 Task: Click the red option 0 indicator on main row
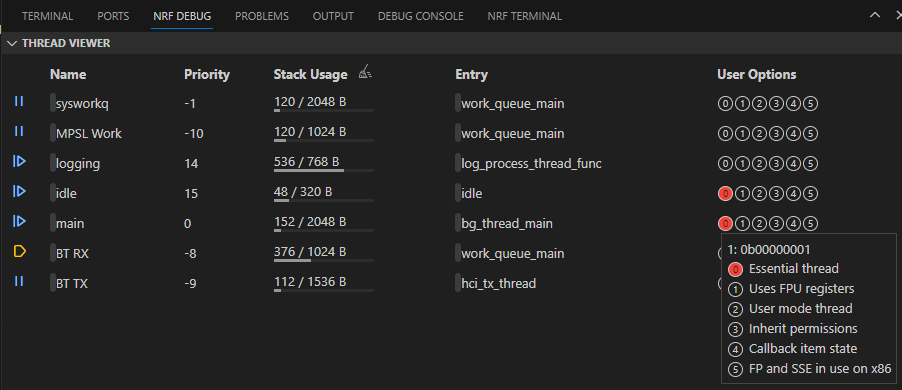[725, 224]
